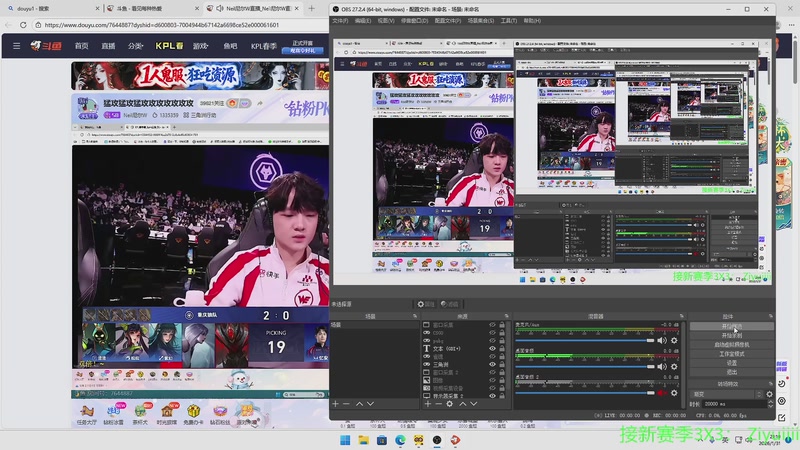Adjust the 桌面音频 2 volume slider
The image size is (800, 450).
[x=585, y=393]
